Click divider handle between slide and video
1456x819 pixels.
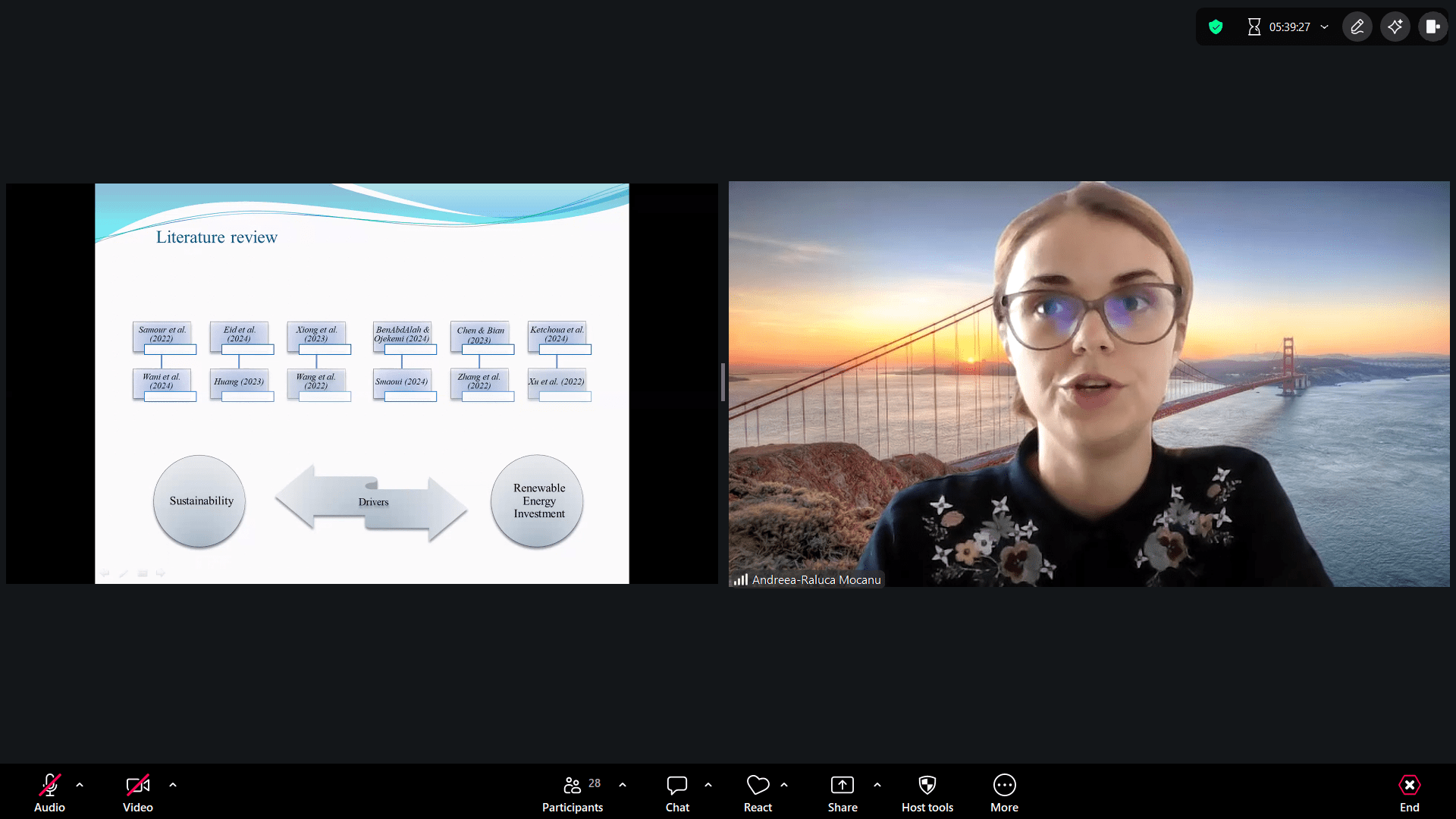(723, 382)
